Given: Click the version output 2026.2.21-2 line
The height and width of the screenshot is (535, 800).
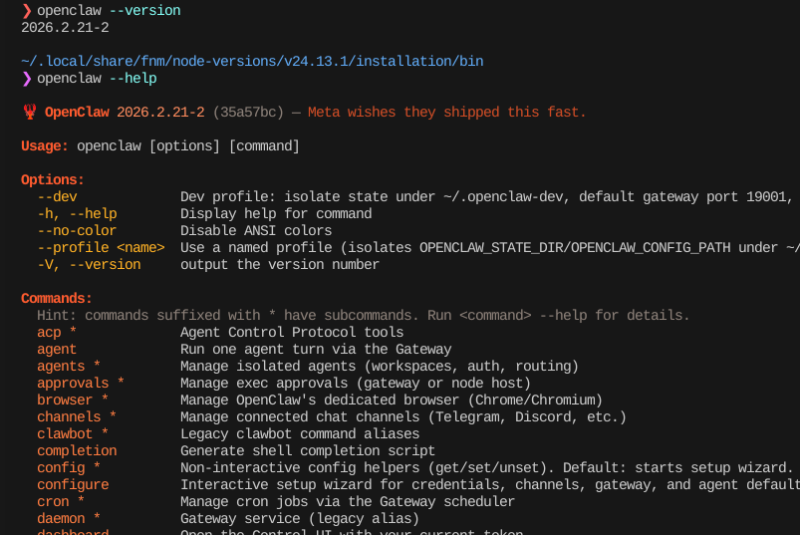Looking at the screenshot, I should (x=65, y=27).
